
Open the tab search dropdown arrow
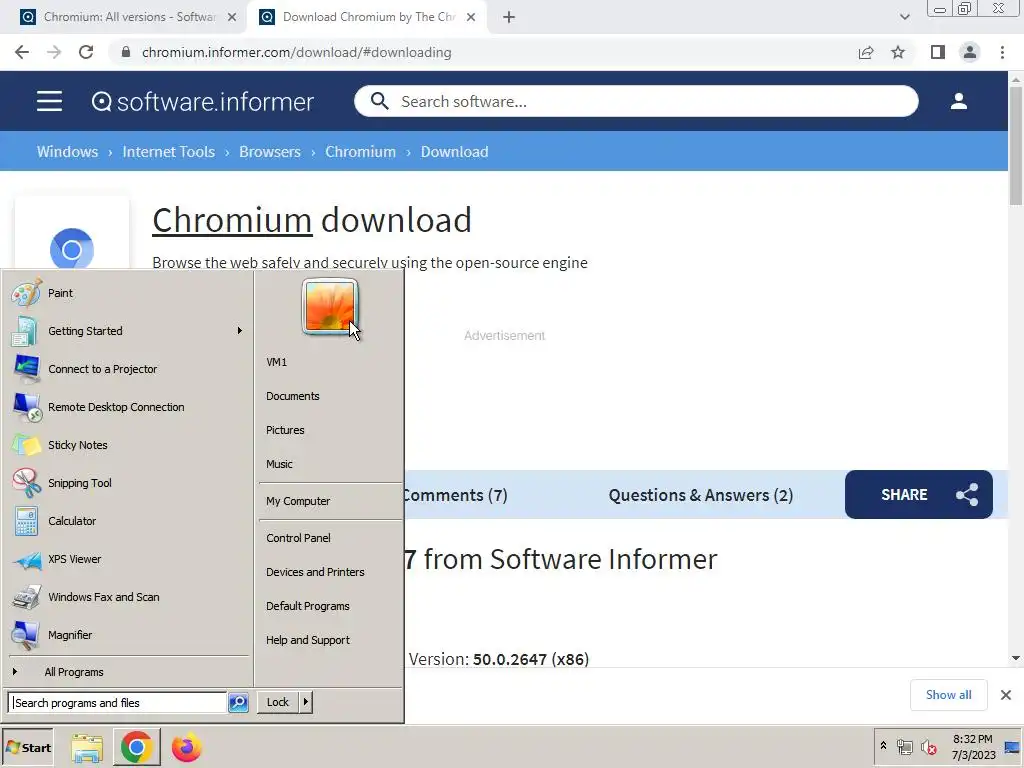(x=904, y=17)
